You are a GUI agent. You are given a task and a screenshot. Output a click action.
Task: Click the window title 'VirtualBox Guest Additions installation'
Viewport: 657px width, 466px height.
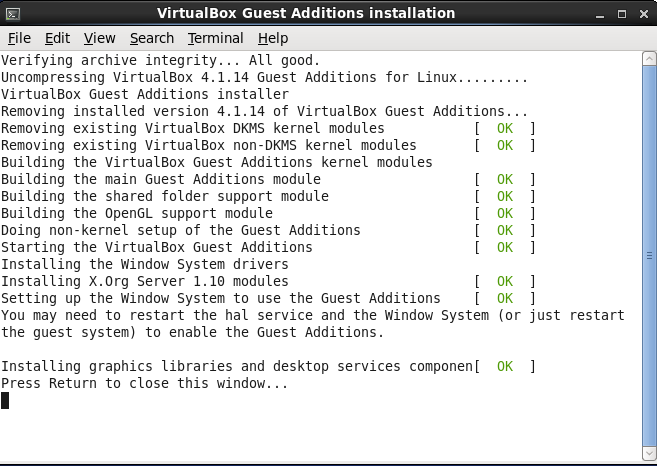click(x=306, y=13)
